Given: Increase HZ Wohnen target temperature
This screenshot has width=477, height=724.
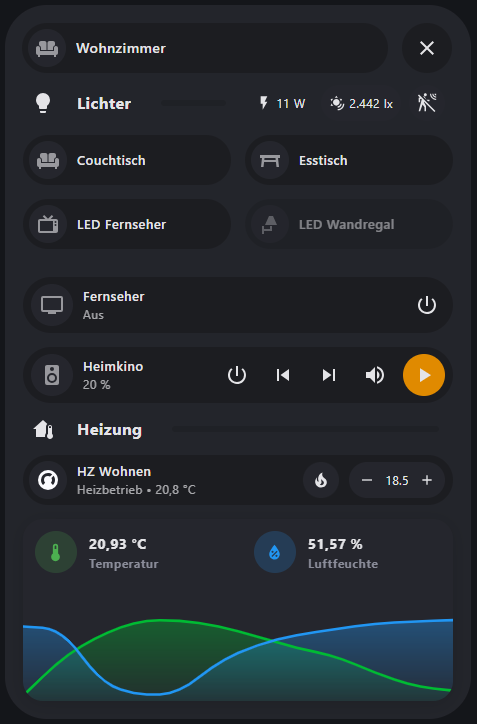Looking at the screenshot, I should 427,480.
